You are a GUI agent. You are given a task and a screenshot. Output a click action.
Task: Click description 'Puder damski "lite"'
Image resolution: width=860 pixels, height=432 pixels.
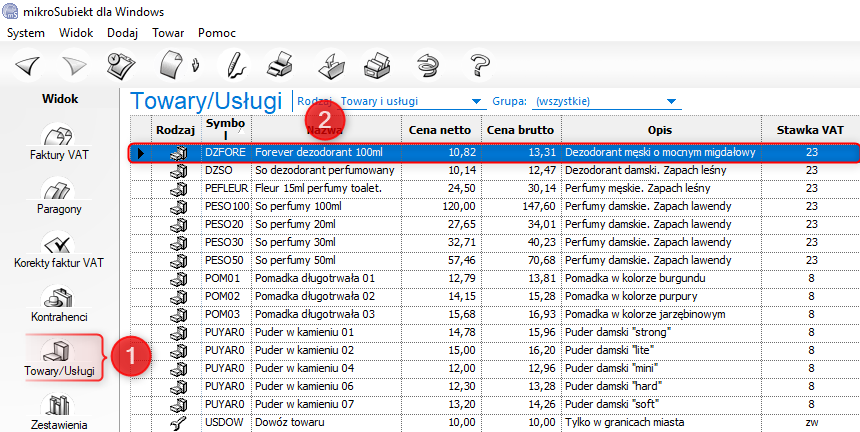tap(659, 350)
